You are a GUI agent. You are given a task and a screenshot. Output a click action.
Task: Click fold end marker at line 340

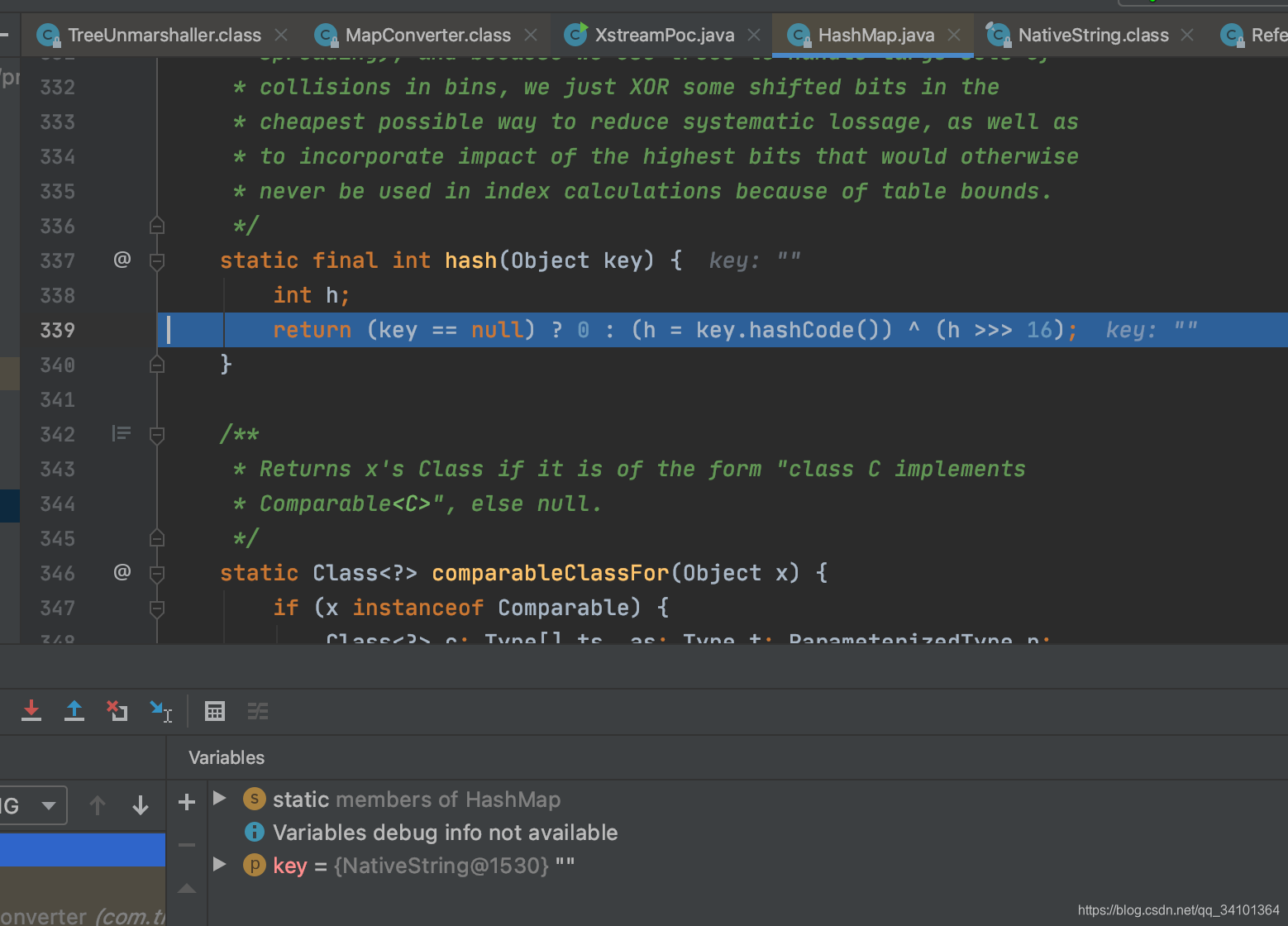pyautogui.click(x=157, y=365)
